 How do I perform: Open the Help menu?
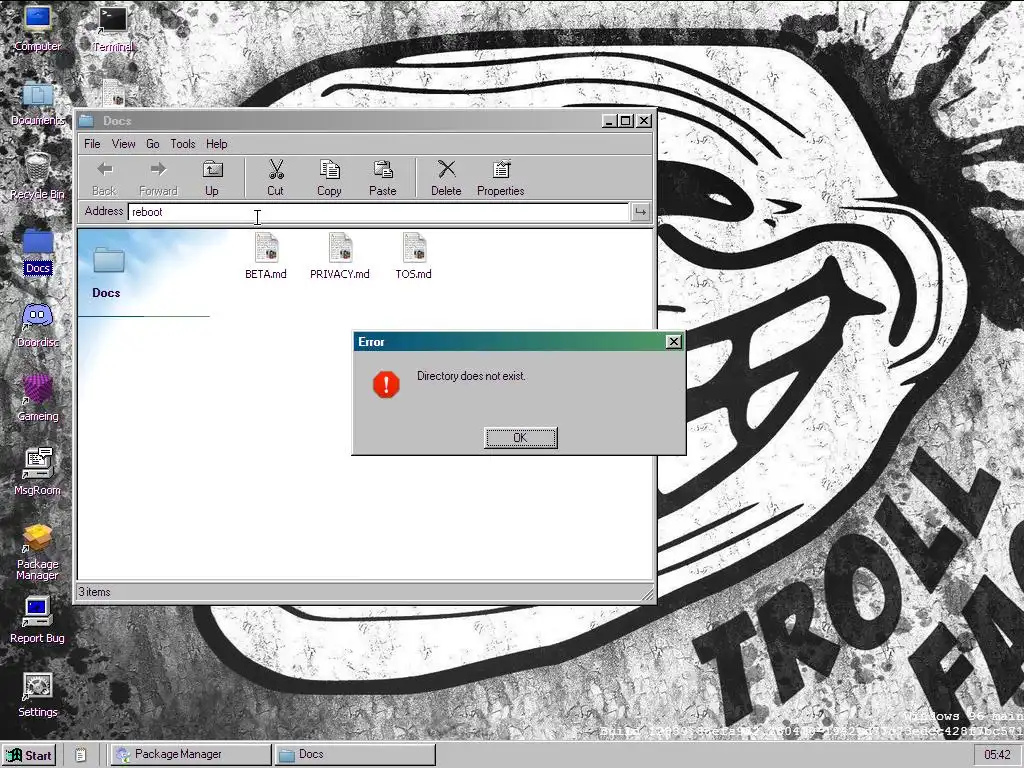[217, 144]
